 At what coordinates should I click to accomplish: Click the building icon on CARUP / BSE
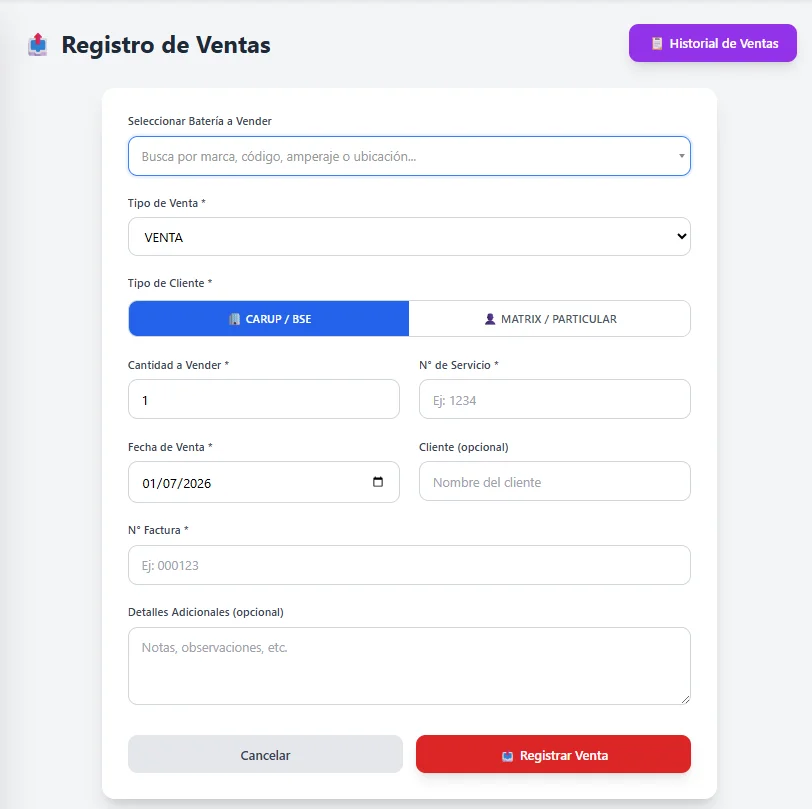(x=235, y=319)
